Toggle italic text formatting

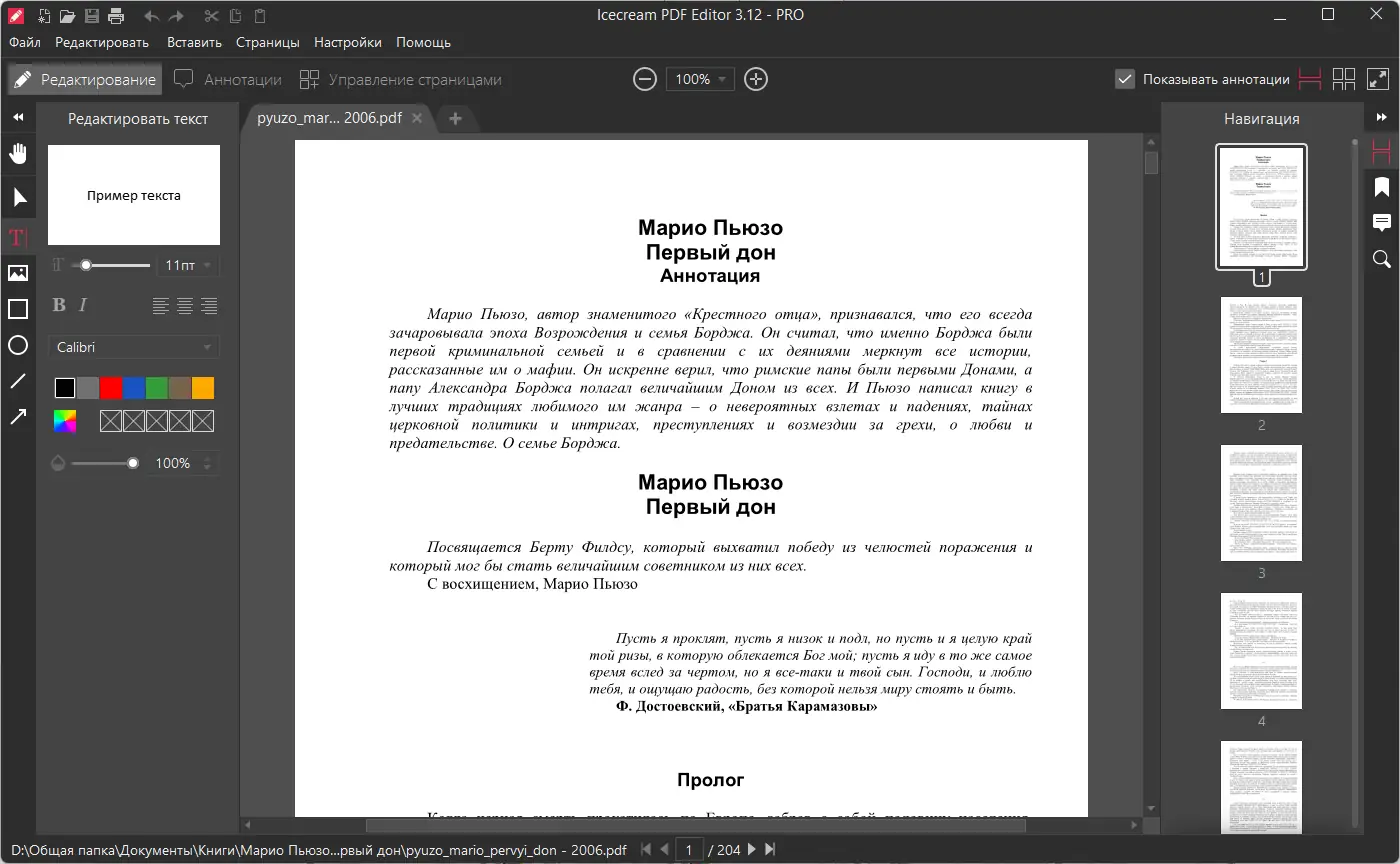[83, 305]
